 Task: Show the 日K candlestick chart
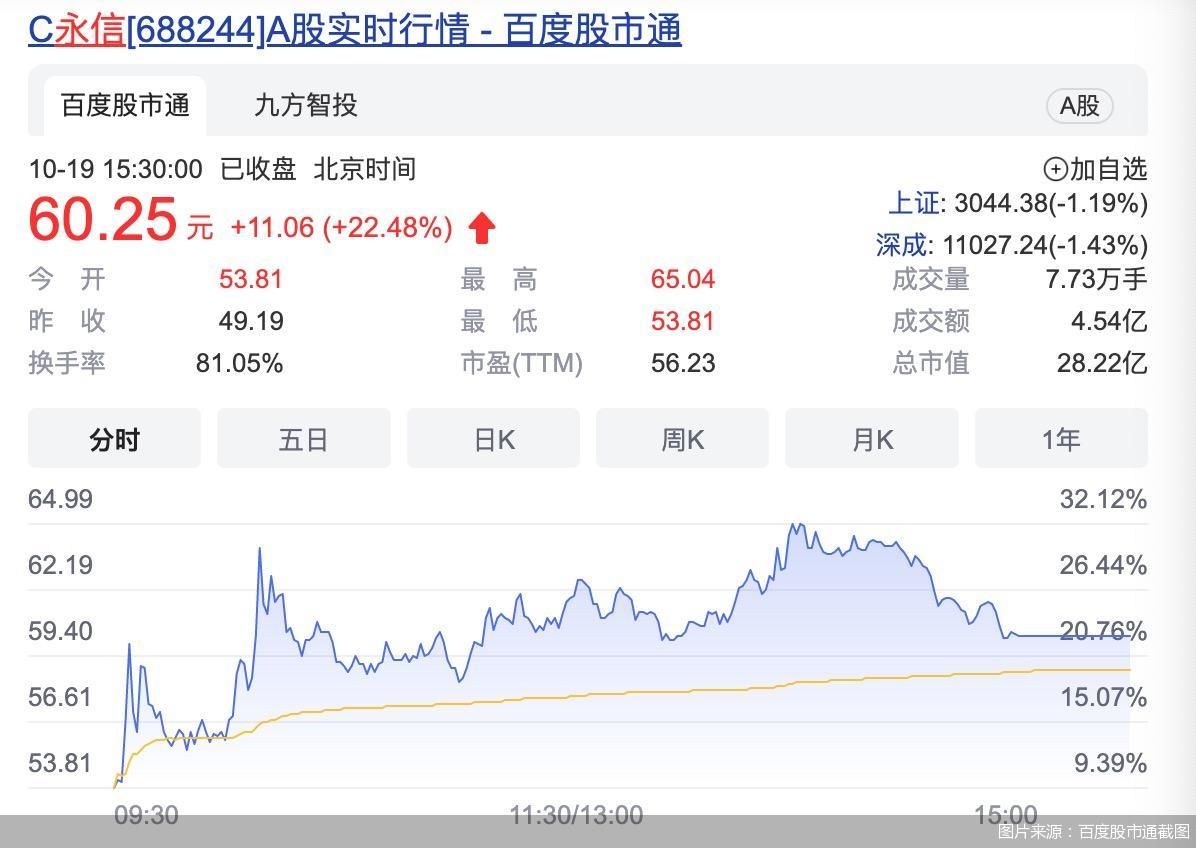tap(493, 439)
